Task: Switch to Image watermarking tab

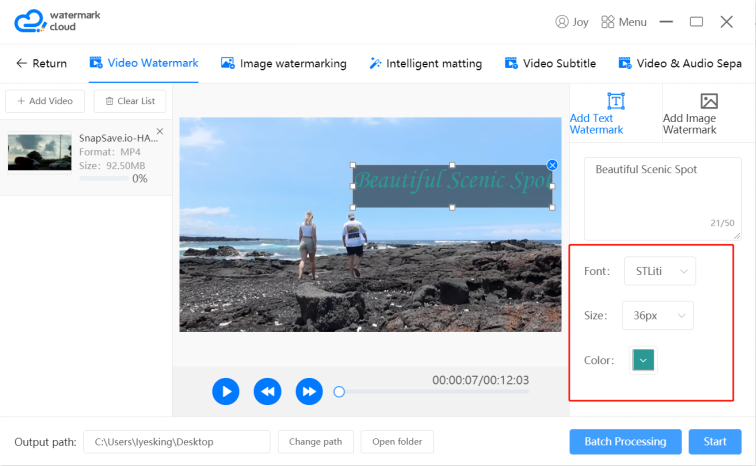Action: click(284, 63)
